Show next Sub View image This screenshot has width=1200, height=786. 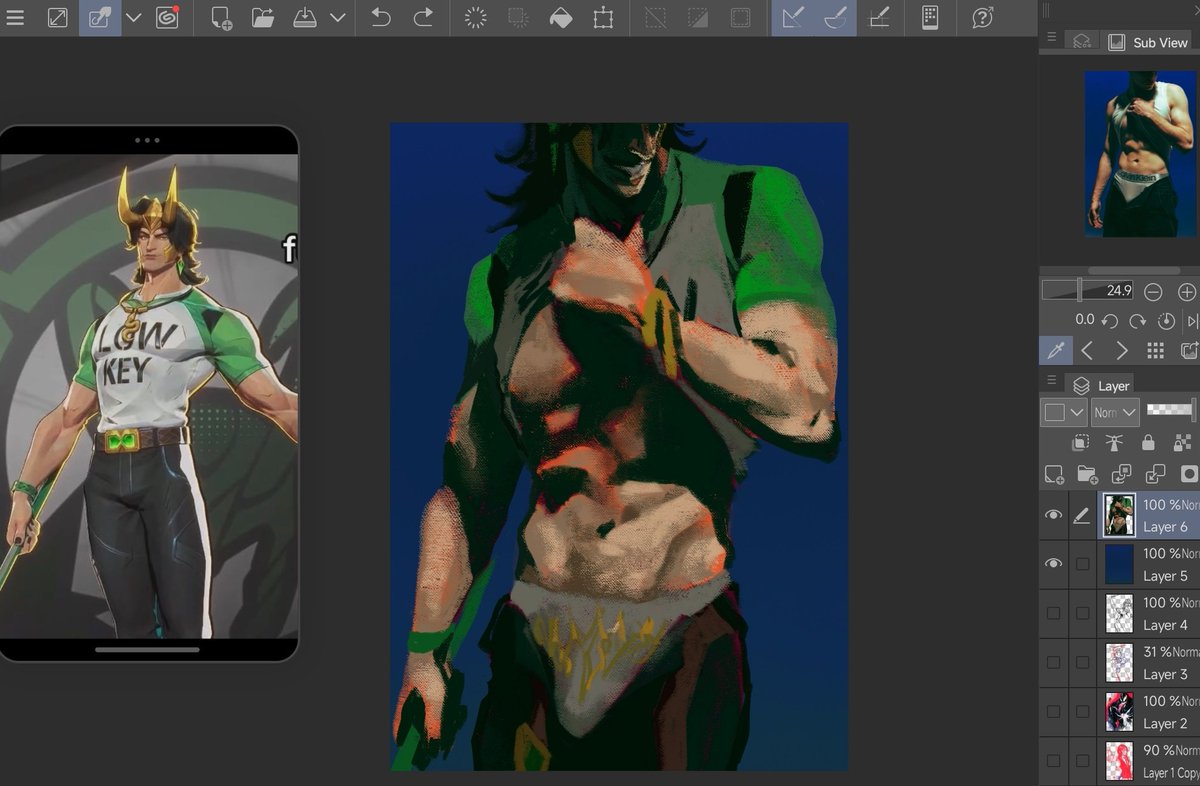pos(1121,350)
